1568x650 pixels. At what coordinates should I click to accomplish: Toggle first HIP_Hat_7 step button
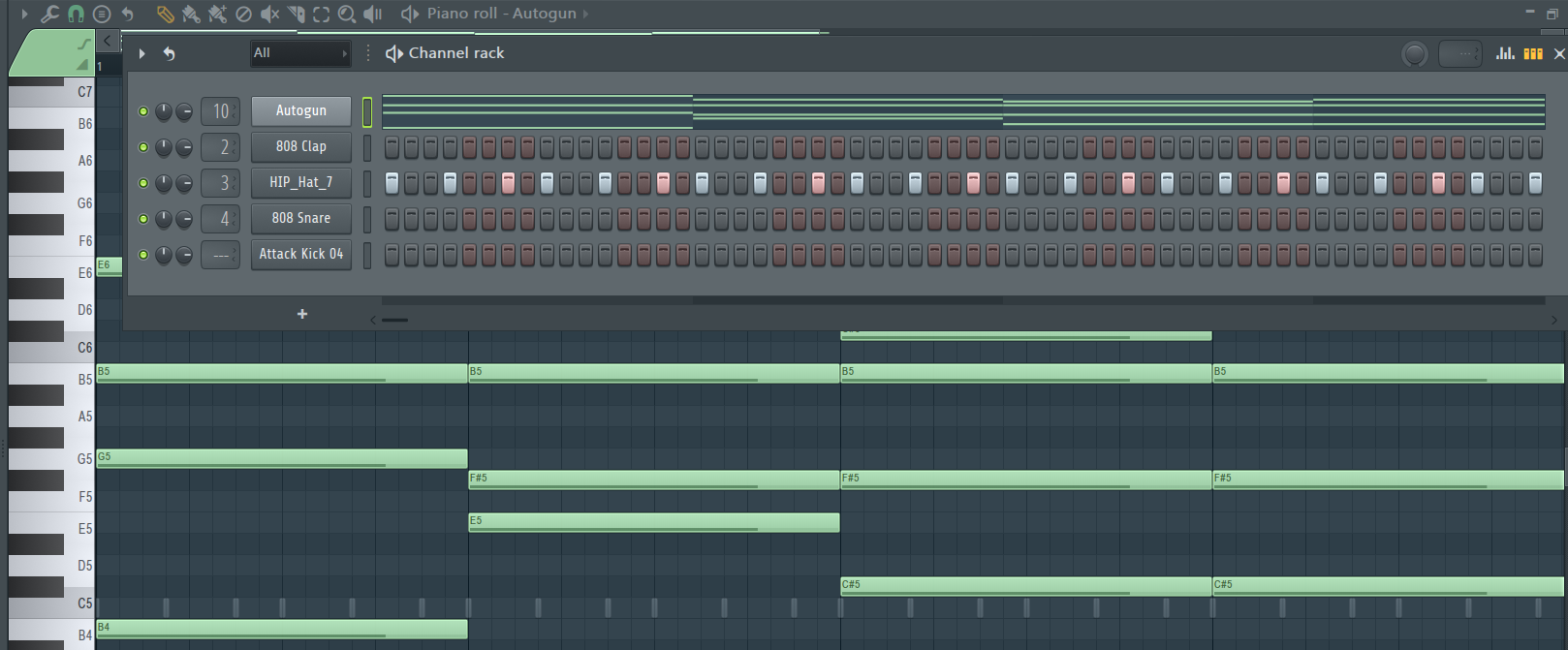pyautogui.click(x=392, y=183)
